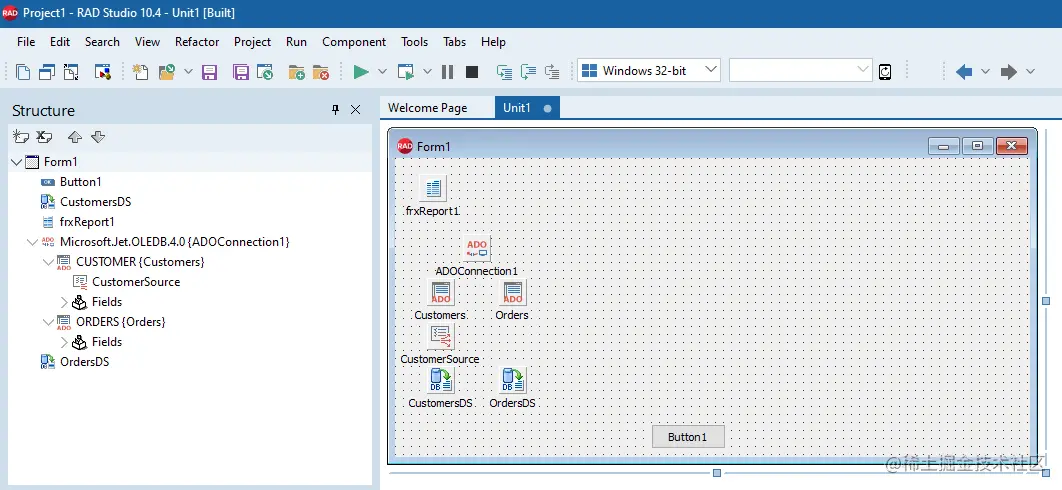Image resolution: width=1062 pixels, height=490 pixels.
Task: Click Button1 on the form designer
Action: [x=688, y=437]
